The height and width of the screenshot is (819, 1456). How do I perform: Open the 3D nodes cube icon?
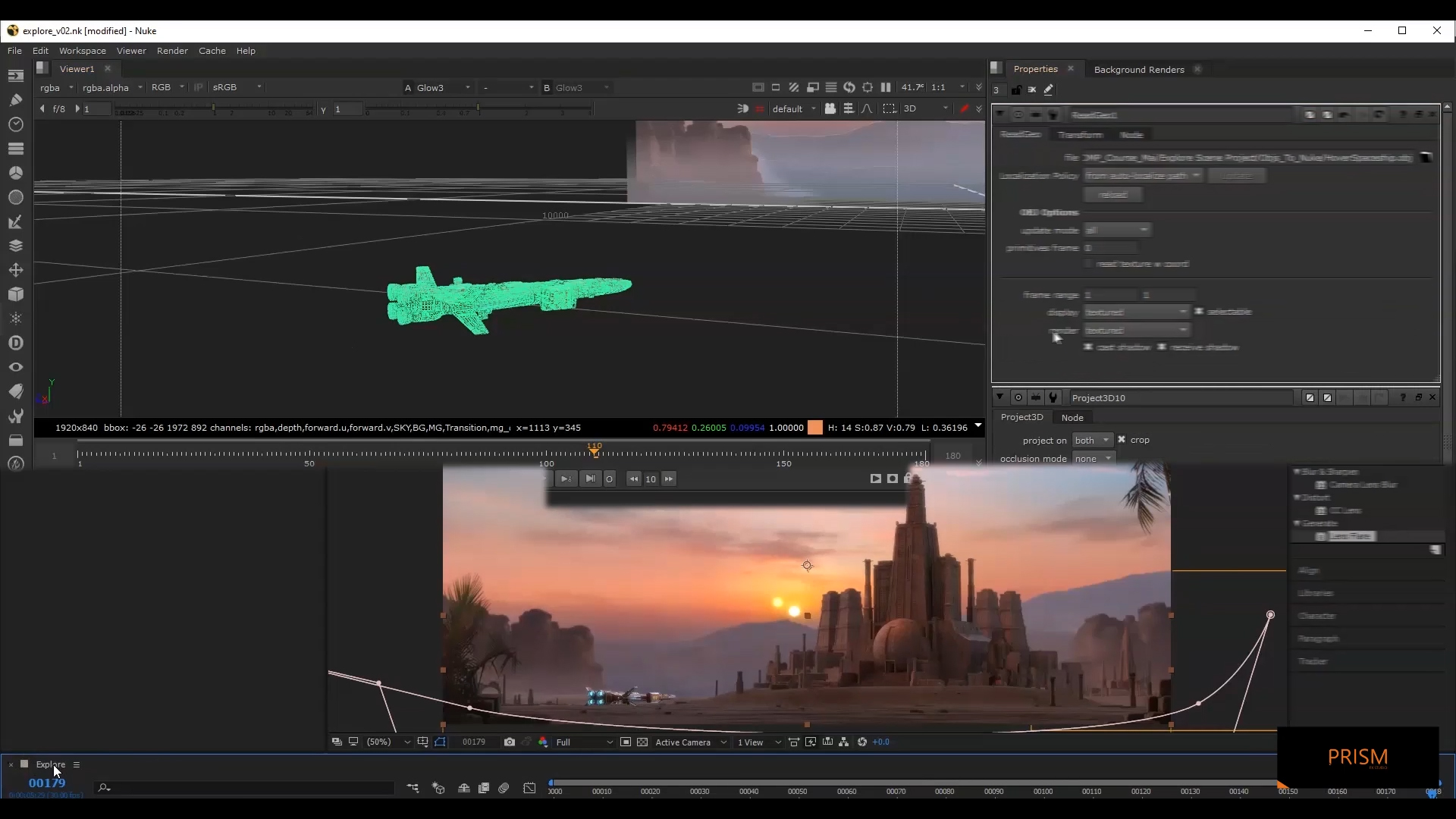click(x=15, y=294)
